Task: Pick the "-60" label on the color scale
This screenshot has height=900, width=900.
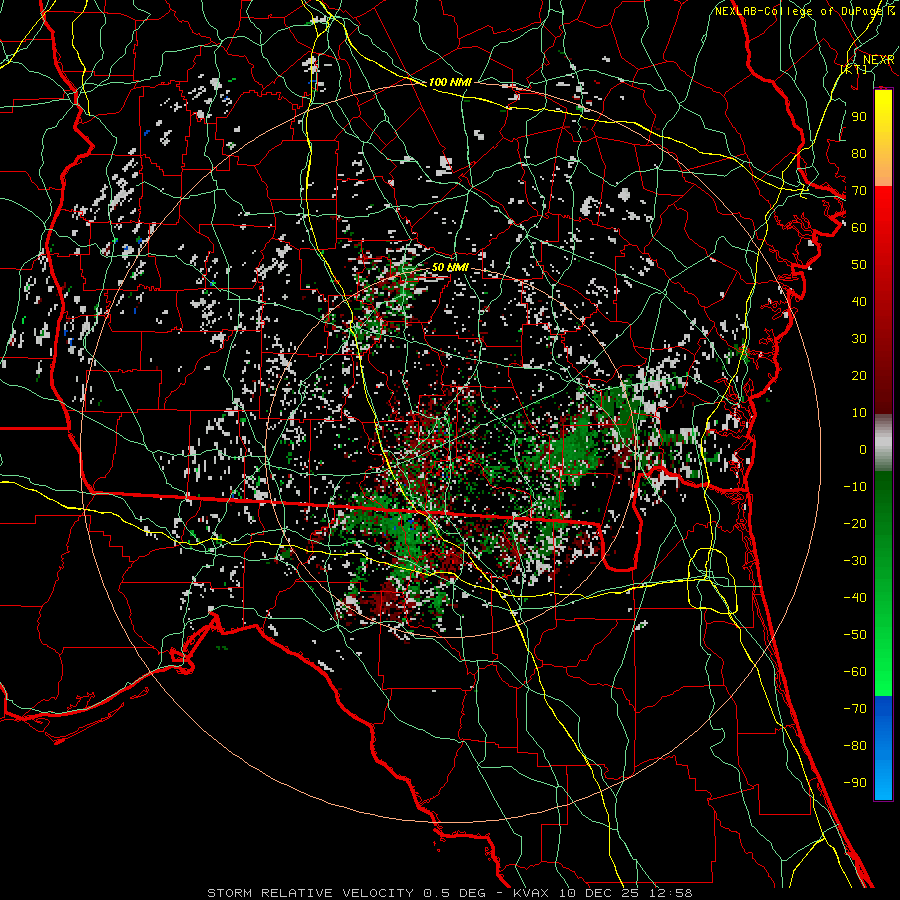Action: (x=855, y=672)
